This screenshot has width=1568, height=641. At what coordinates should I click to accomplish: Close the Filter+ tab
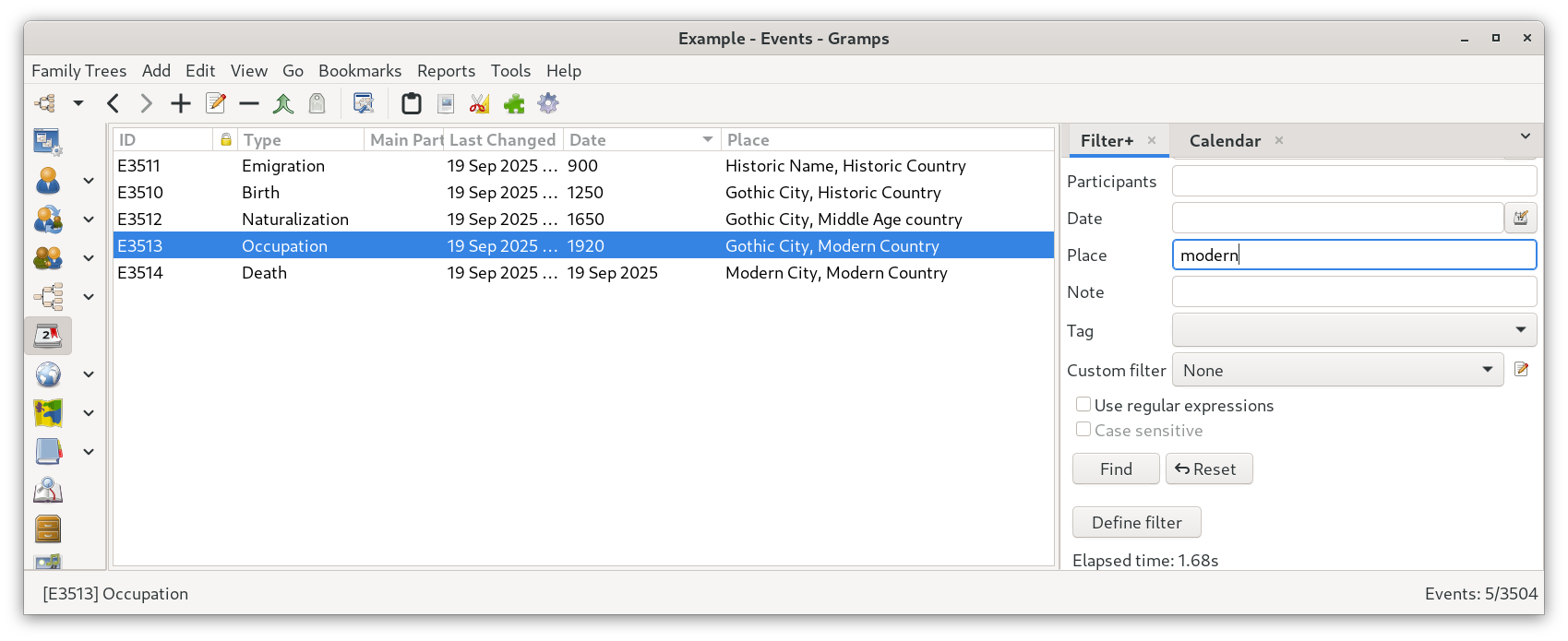tap(1152, 140)
